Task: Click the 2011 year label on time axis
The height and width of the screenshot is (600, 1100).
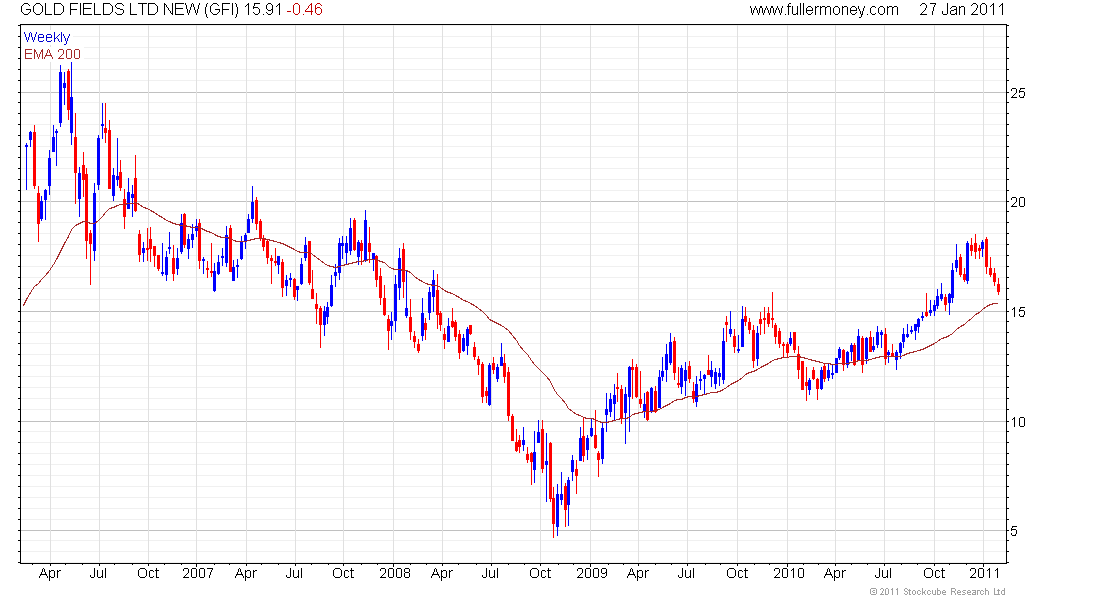Action: tap(986, 574)
